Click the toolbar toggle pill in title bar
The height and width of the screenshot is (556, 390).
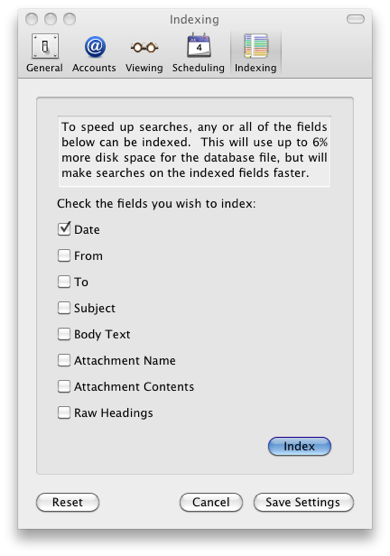click(355, 19)
